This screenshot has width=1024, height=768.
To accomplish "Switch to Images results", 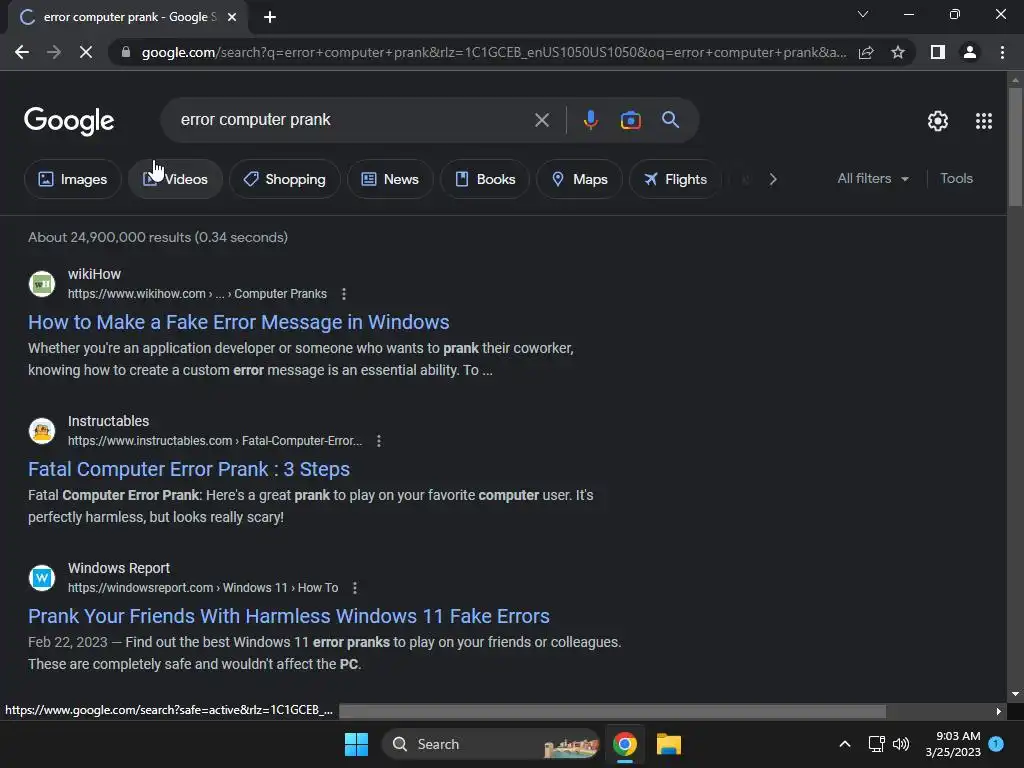I will coord(72,179).
